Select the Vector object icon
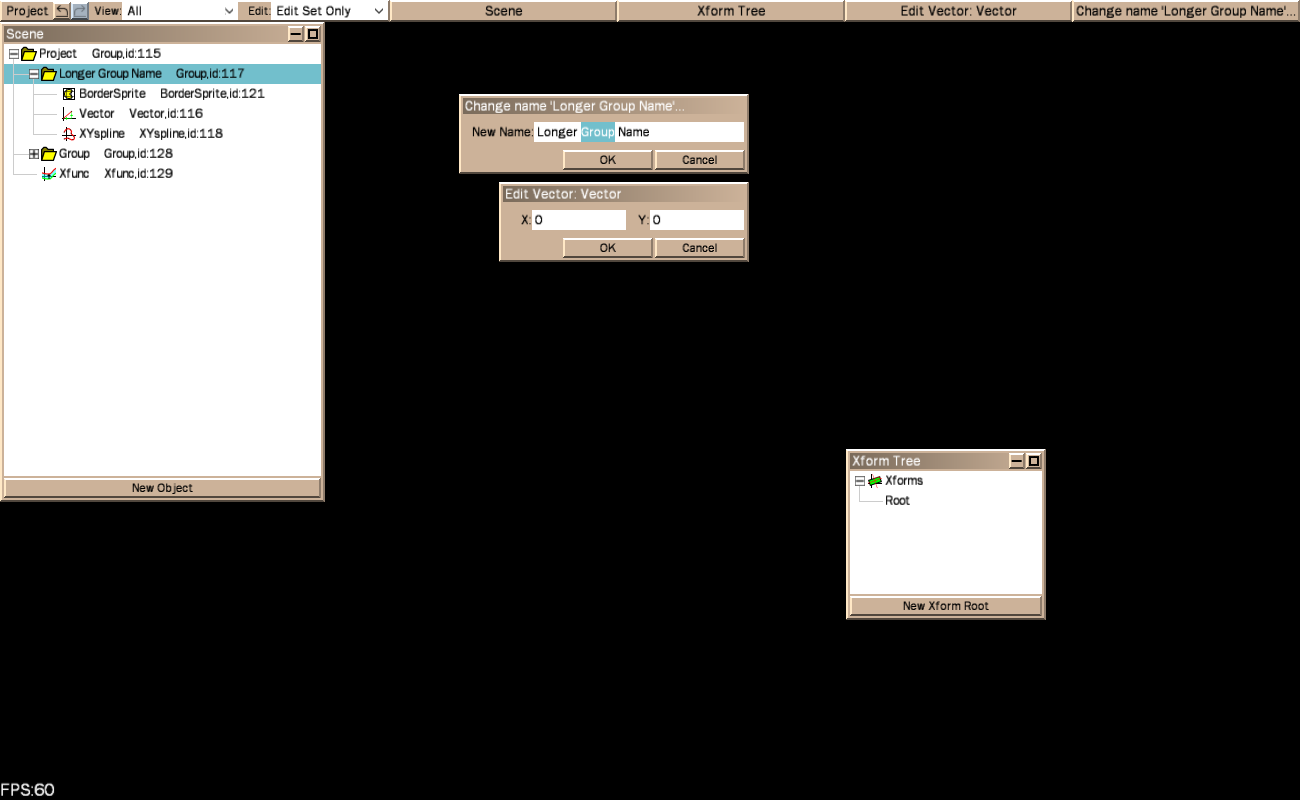This screenshot has height=800, width=1300. (x=68, y=114)
